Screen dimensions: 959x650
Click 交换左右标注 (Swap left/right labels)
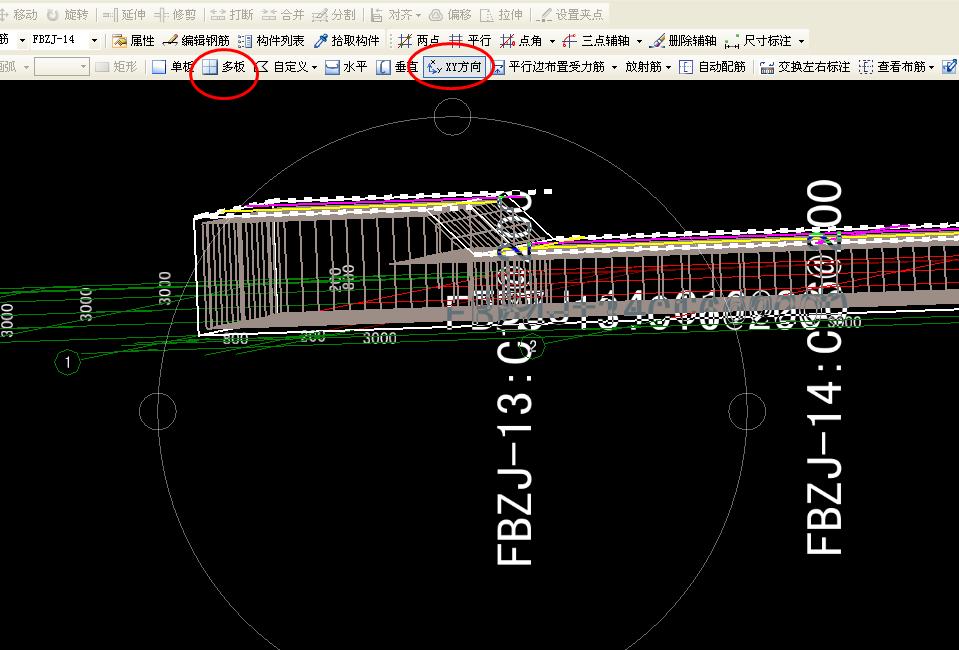click(x=805, y=67)
